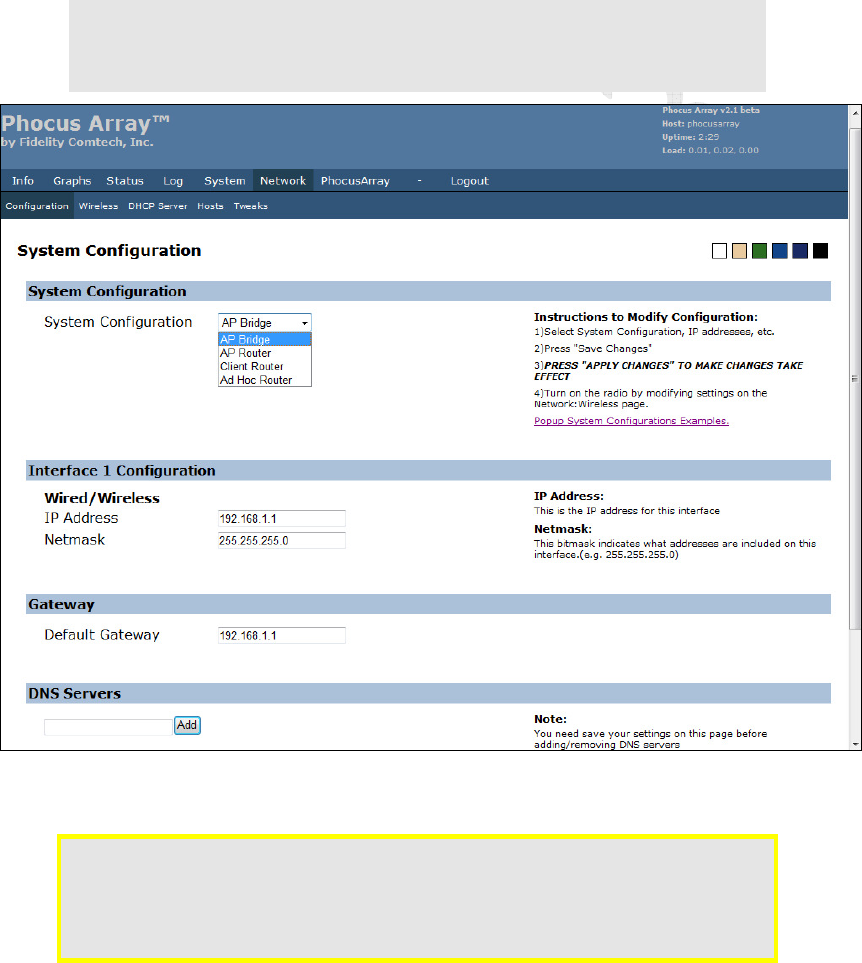Choose Client Router from the dropdown list
The height and width of the screenshot is (963, 862).
pyautogui.click(x=265, y=366)
